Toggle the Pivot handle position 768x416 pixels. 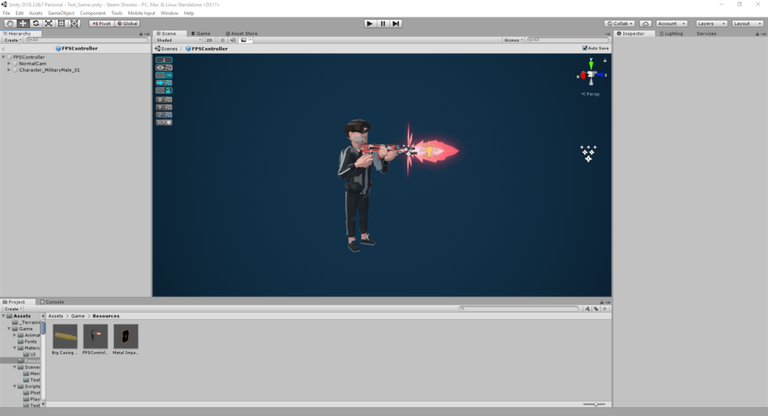coord(101,24)
